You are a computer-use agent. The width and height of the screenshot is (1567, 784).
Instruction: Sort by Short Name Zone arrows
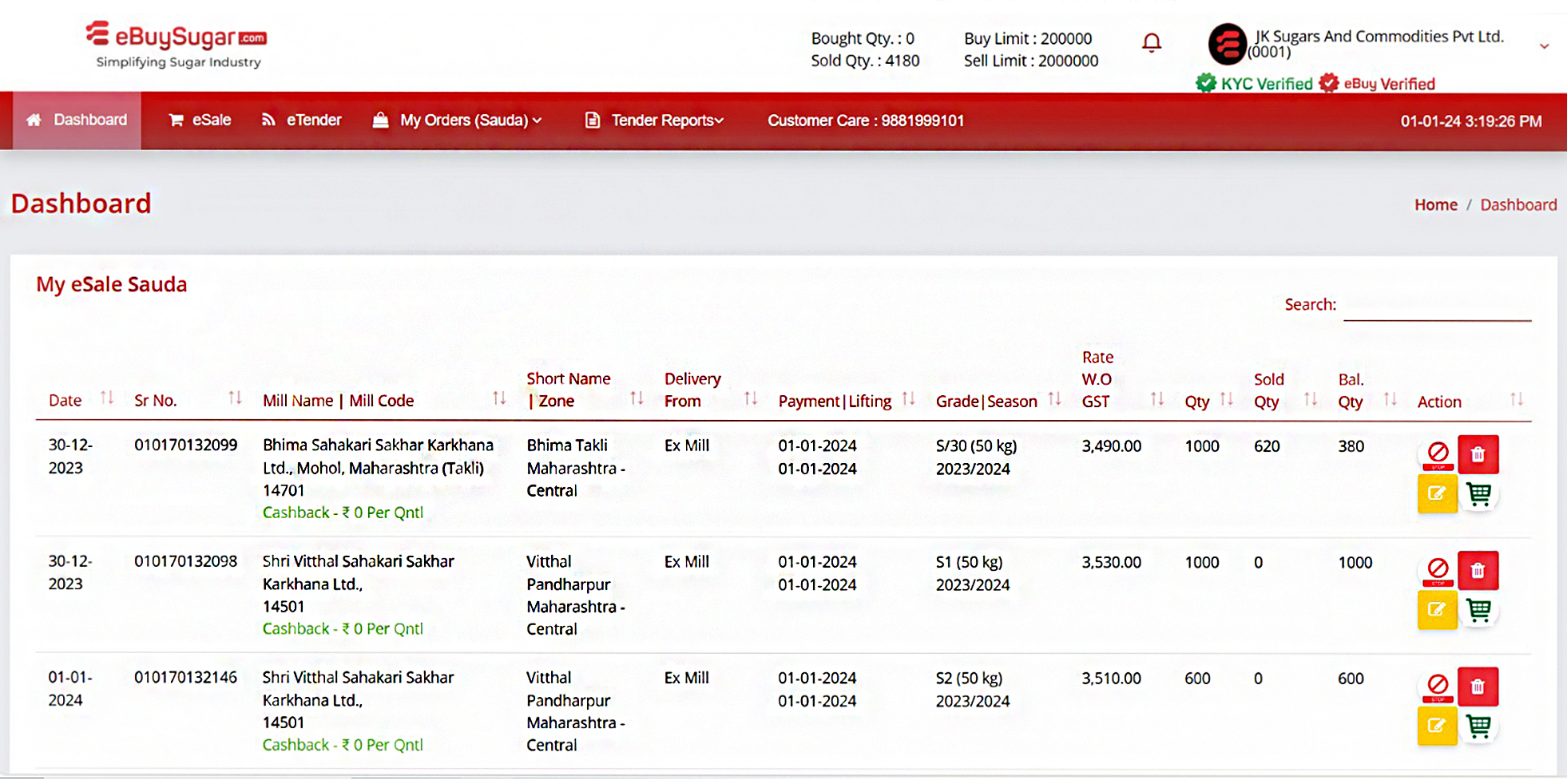click(x=637, y=398)
